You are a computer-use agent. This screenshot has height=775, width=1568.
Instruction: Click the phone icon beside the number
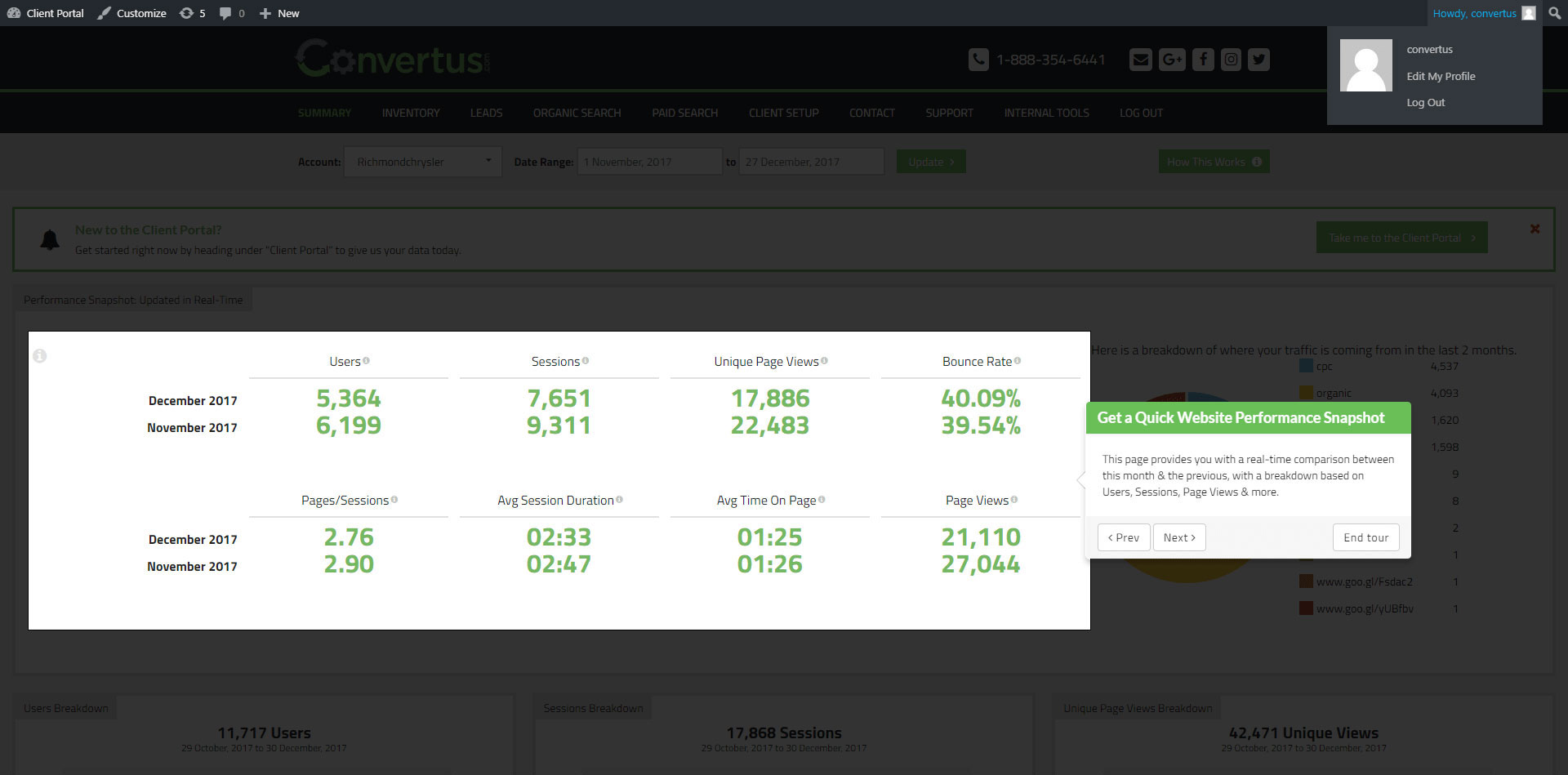pos(978,60)
